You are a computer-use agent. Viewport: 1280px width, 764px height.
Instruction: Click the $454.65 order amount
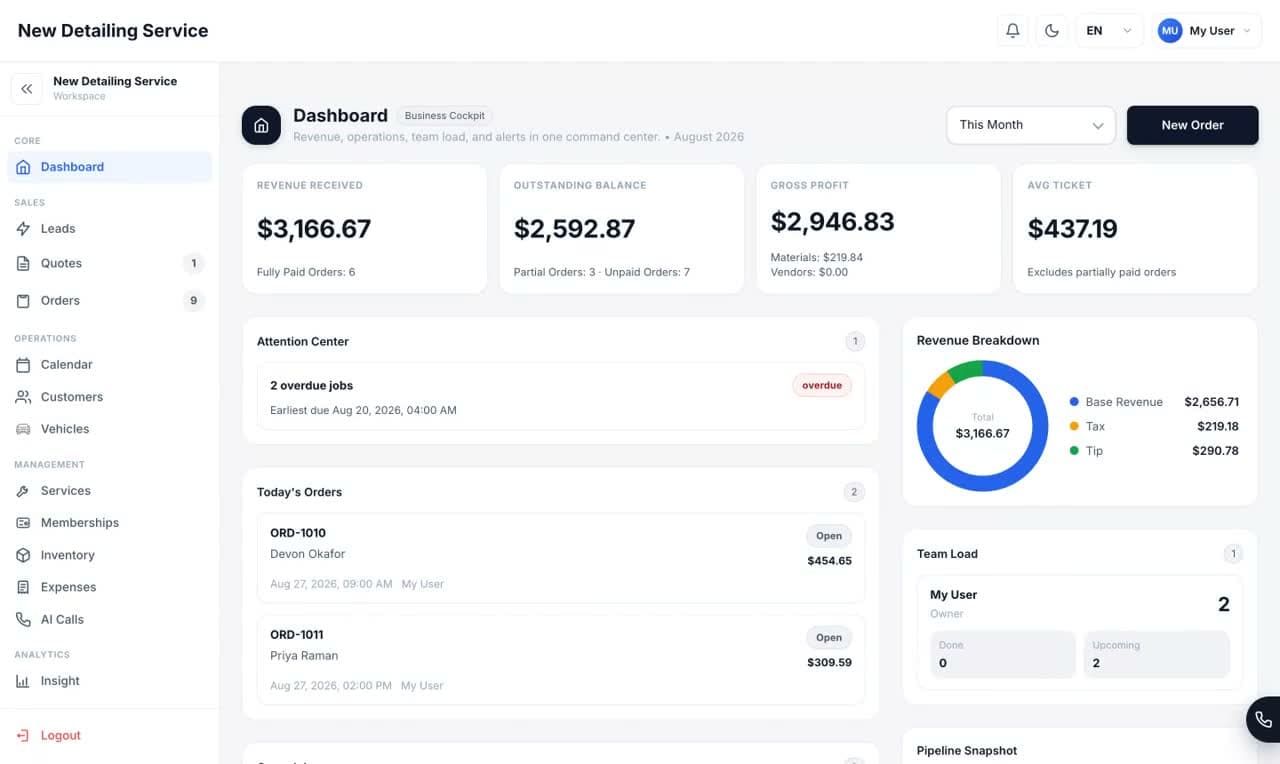point(829,561)
